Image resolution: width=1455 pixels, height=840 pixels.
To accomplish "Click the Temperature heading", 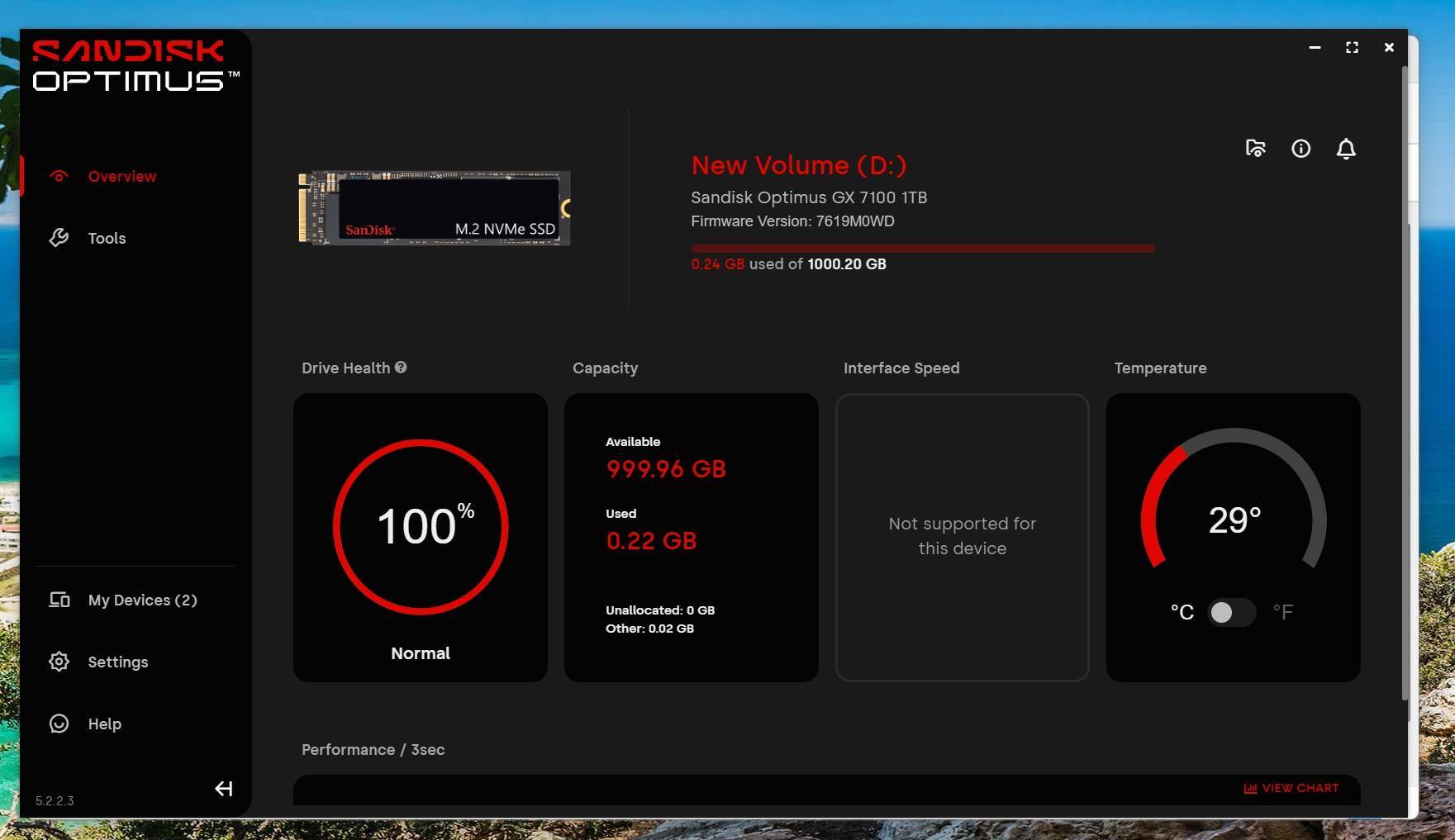I will [1160, 368].
